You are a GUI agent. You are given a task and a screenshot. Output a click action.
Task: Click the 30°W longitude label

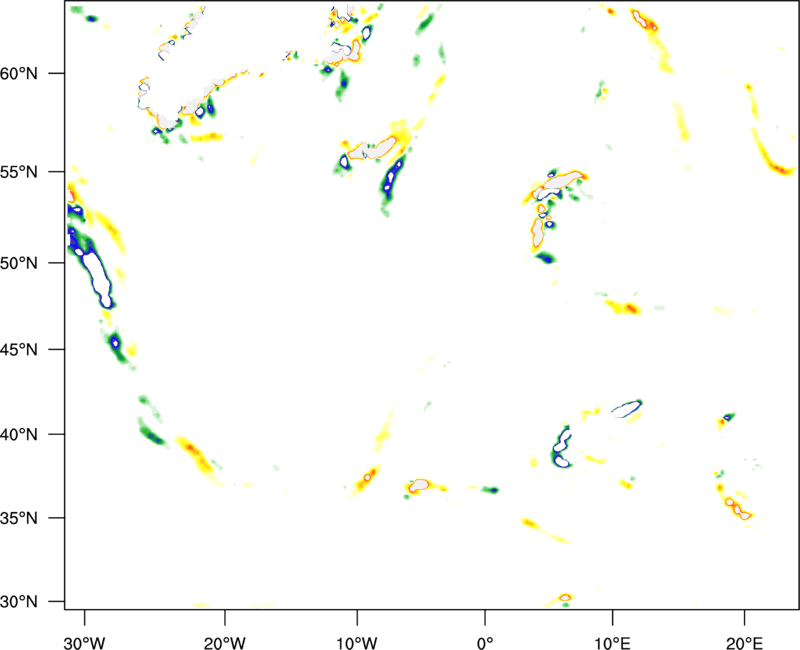[x=85, y=629]
